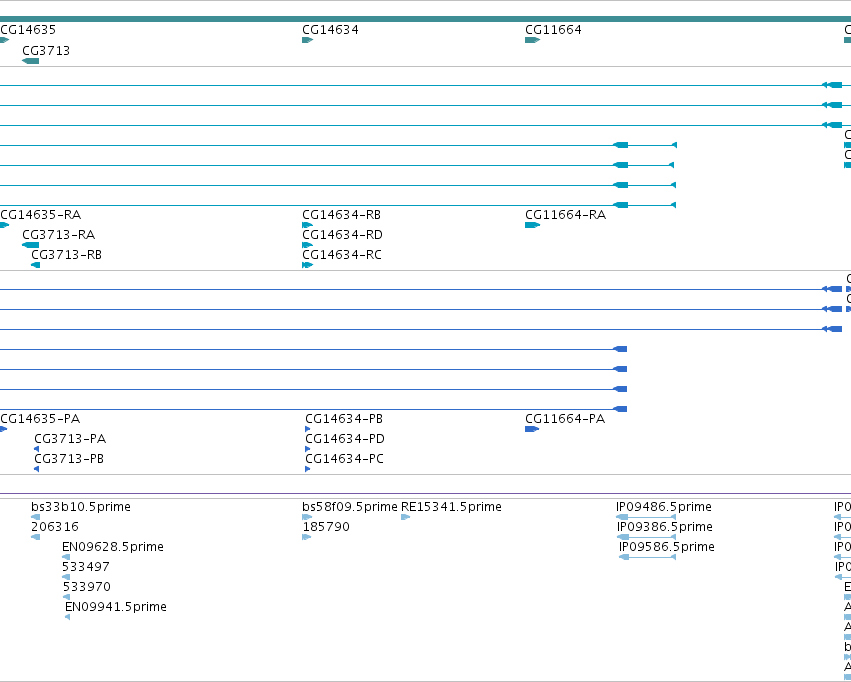The width and height of the screenshot is (851, 682).
Task: Select protein label CG14634-PD
Action: (x=345, y=438)
